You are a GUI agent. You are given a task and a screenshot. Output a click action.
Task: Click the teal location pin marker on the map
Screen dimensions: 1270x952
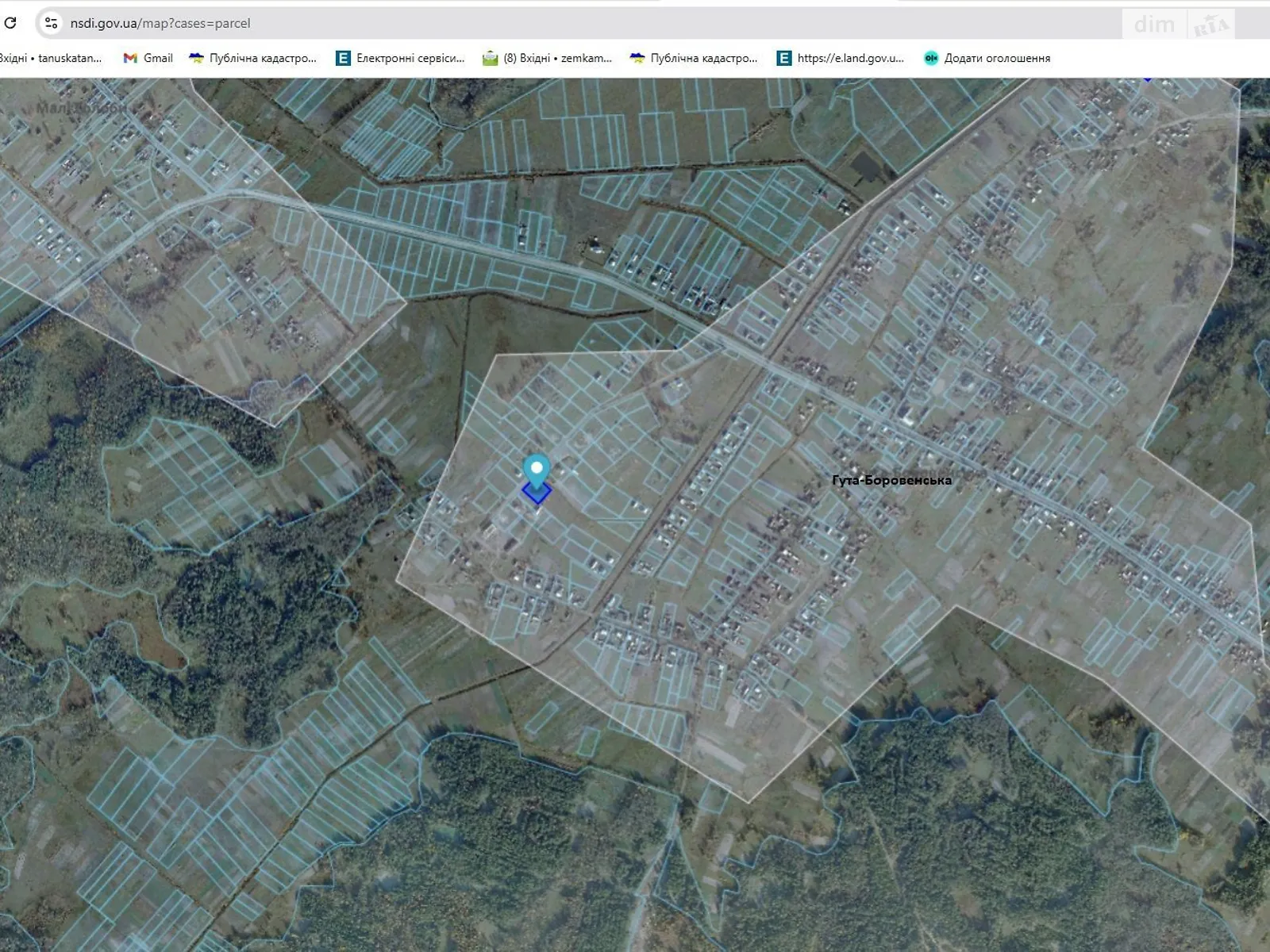537,471
